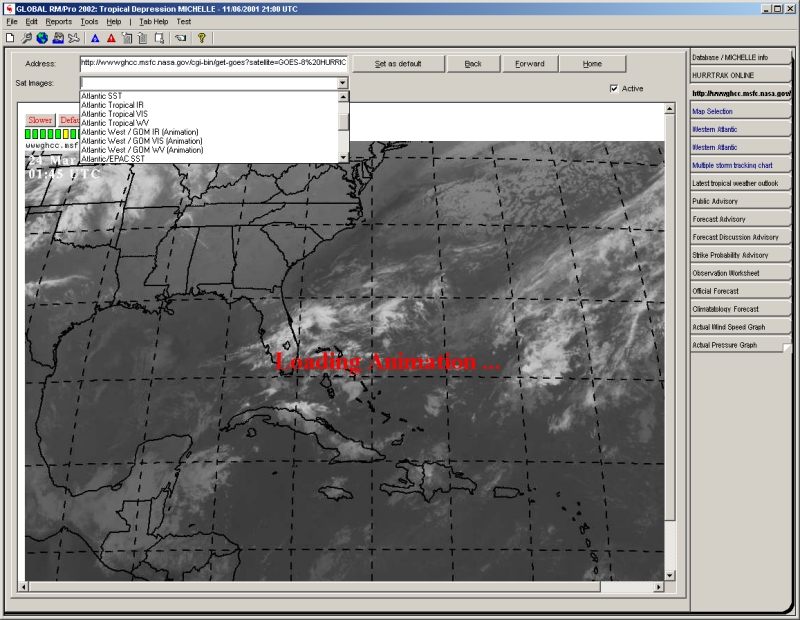
Task: Switch to Map Selection tab
Action: coord(740,111)
